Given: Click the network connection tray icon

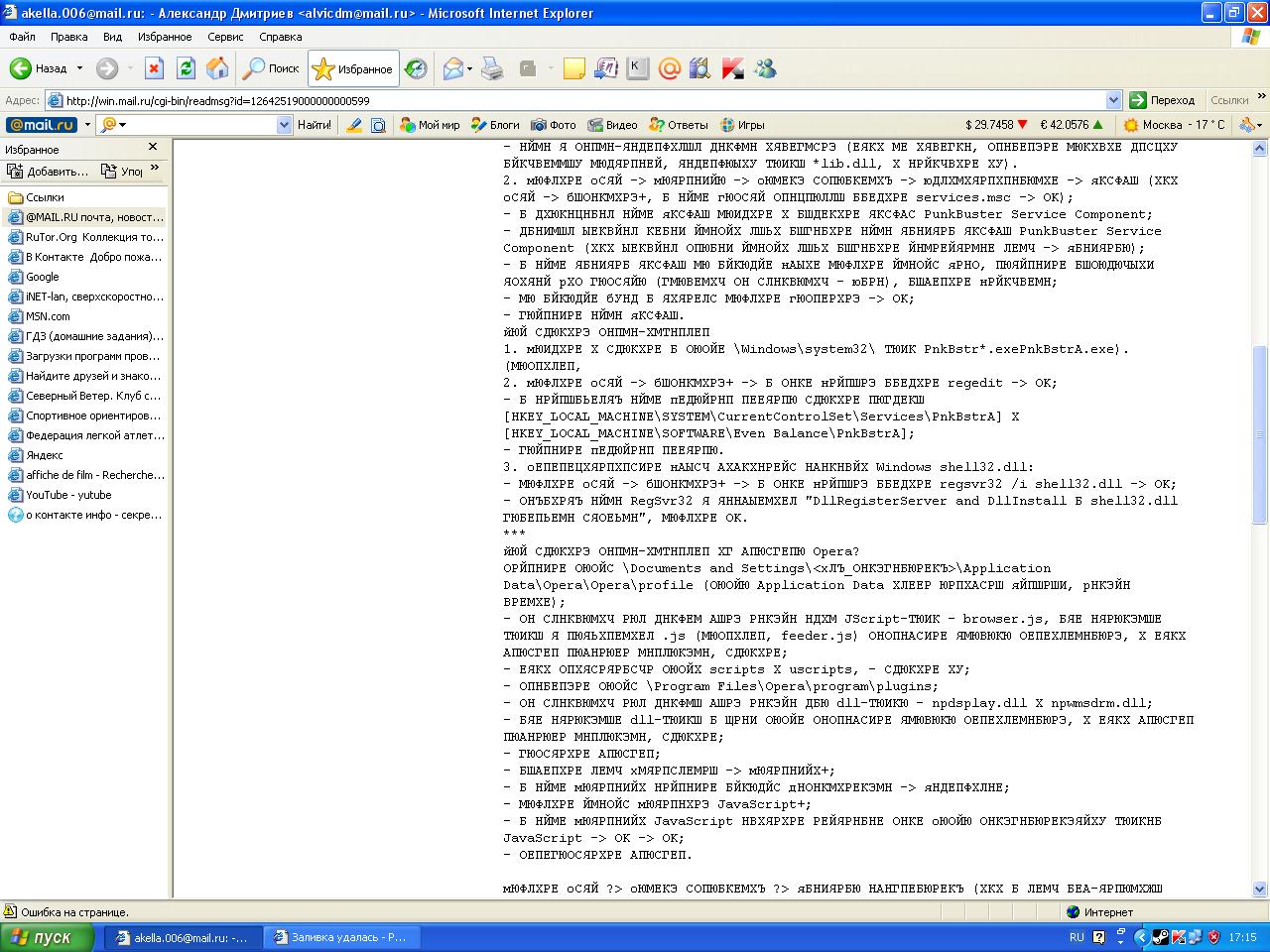Looking at the screenshot, I should click(1195, 937).
